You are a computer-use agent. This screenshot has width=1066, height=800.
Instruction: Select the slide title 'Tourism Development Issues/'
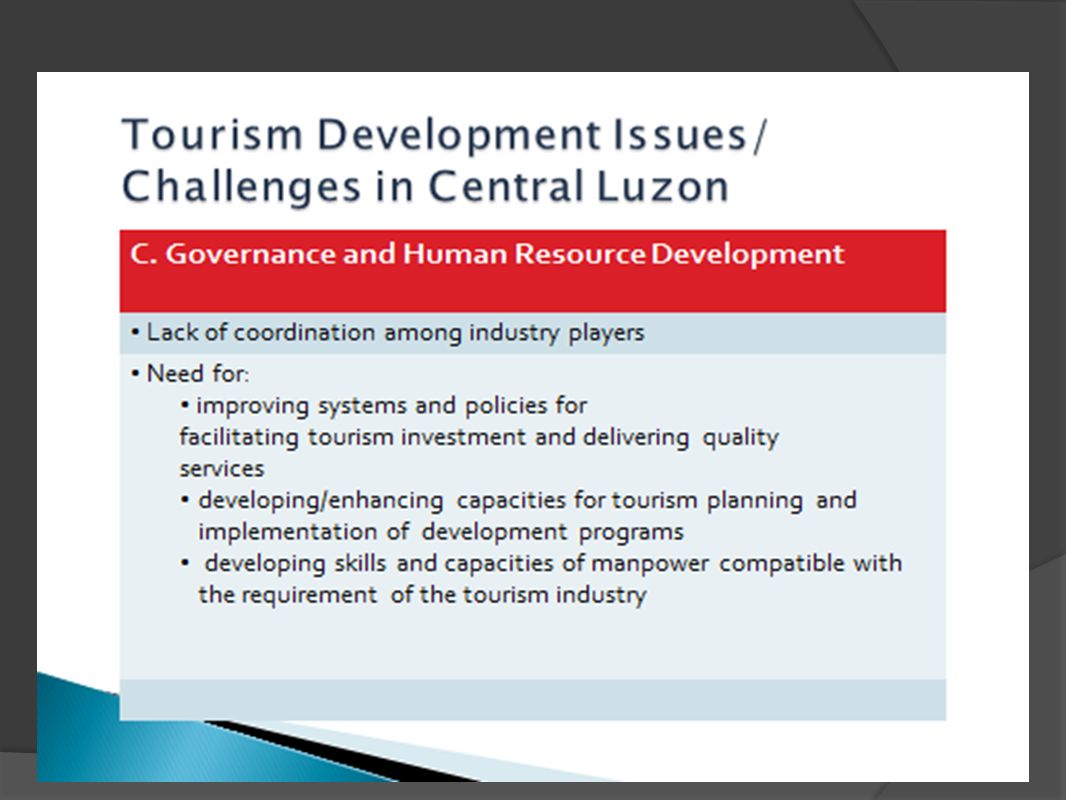[x=445, y=135]
